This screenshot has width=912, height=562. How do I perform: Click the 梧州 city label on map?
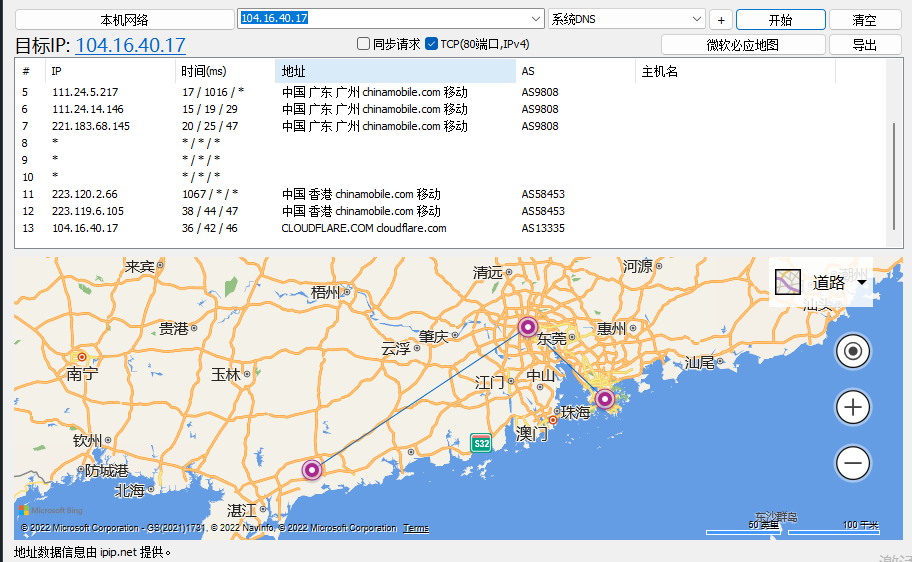[326, 293]
